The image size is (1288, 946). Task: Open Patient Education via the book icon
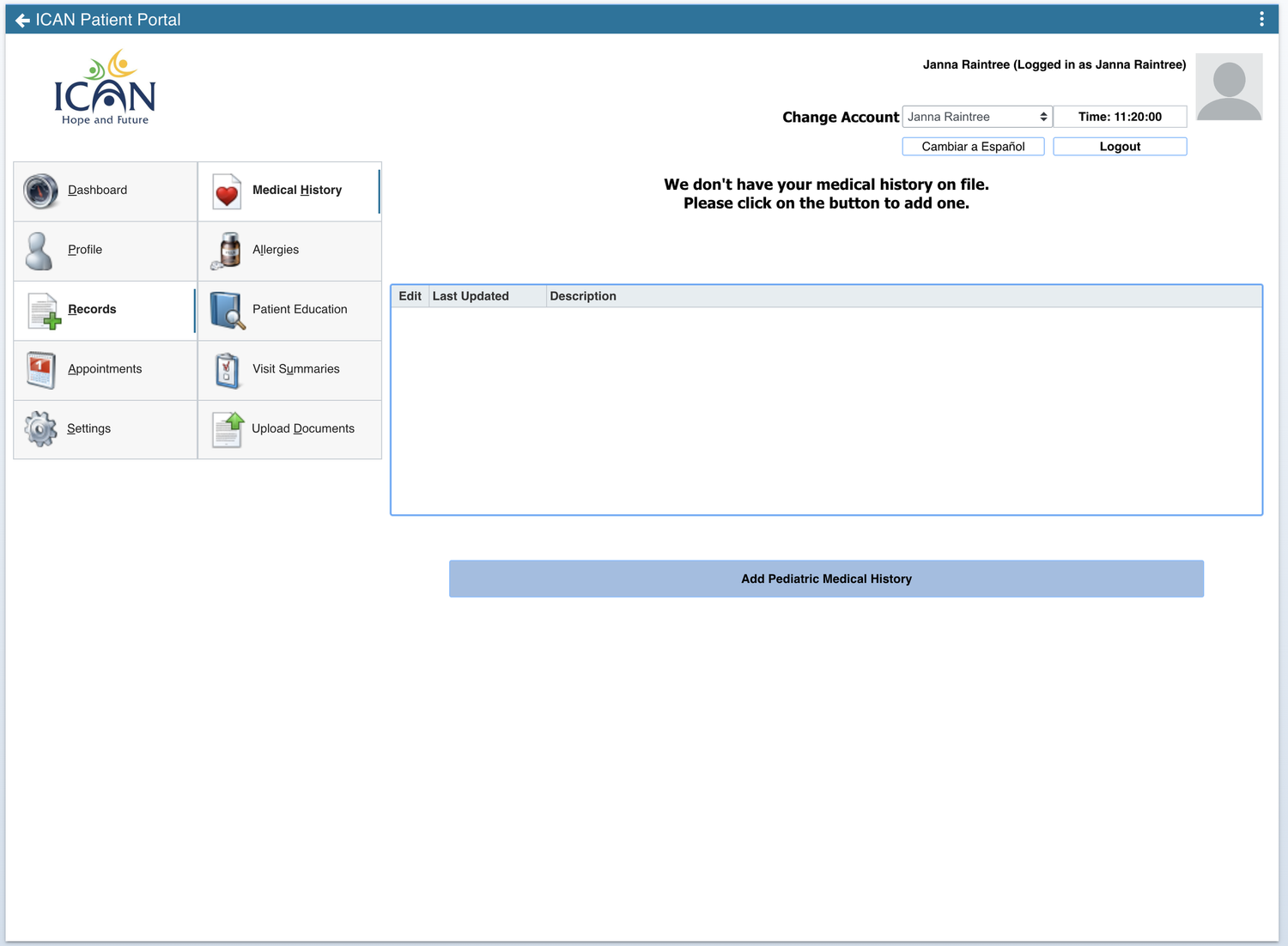click(x=225, y=310)
